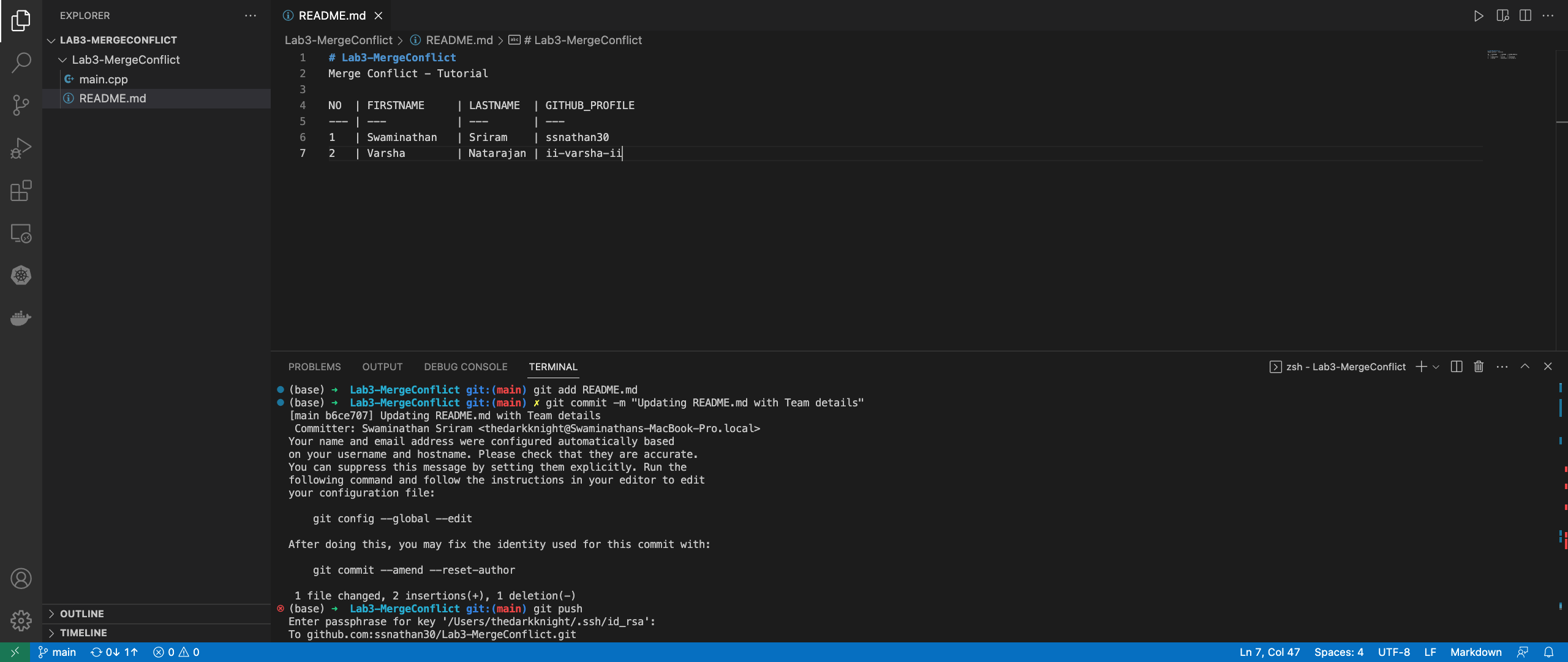Click 'git config --global --edit' in terminal

(x=393, y=519)
